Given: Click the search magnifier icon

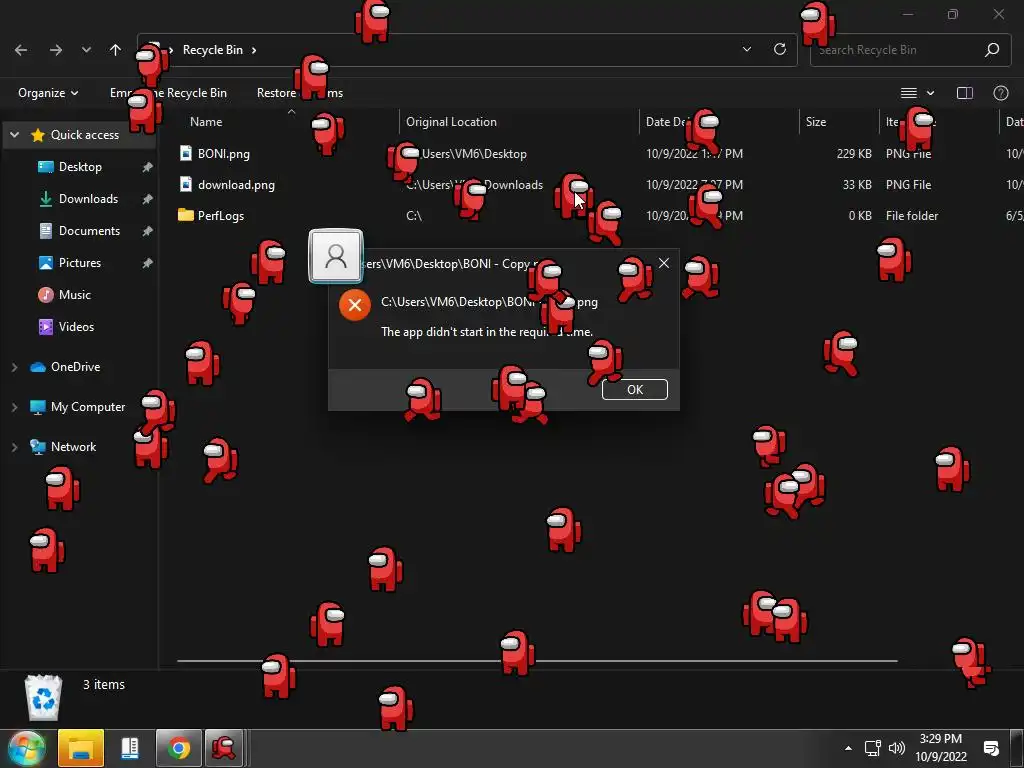Looking at the screenshot, I should tap(992, 50).
